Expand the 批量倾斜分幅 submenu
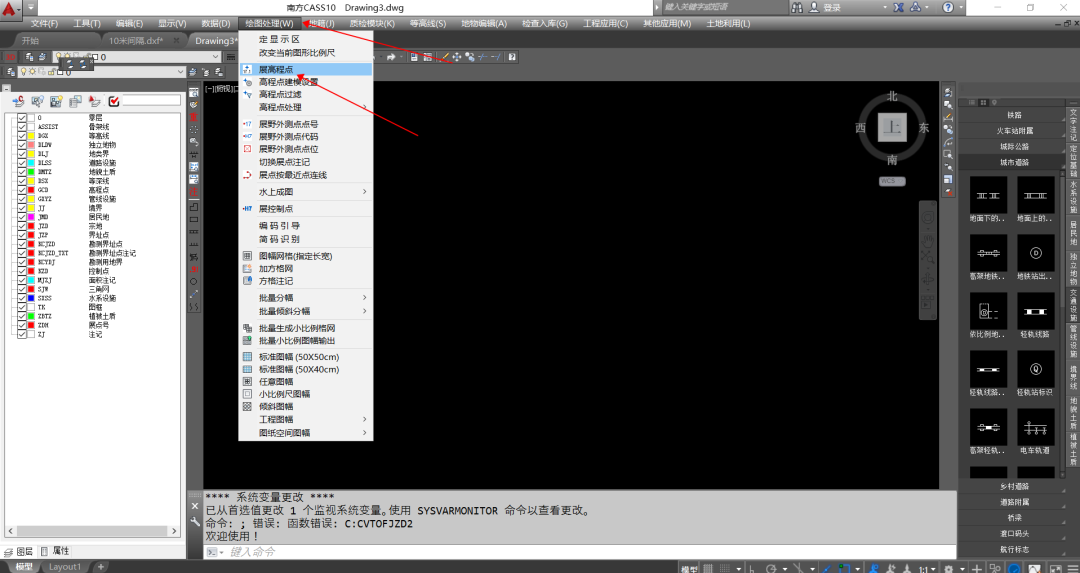The height and width of the screenshot is (573, 1080). tap(306, 311)
